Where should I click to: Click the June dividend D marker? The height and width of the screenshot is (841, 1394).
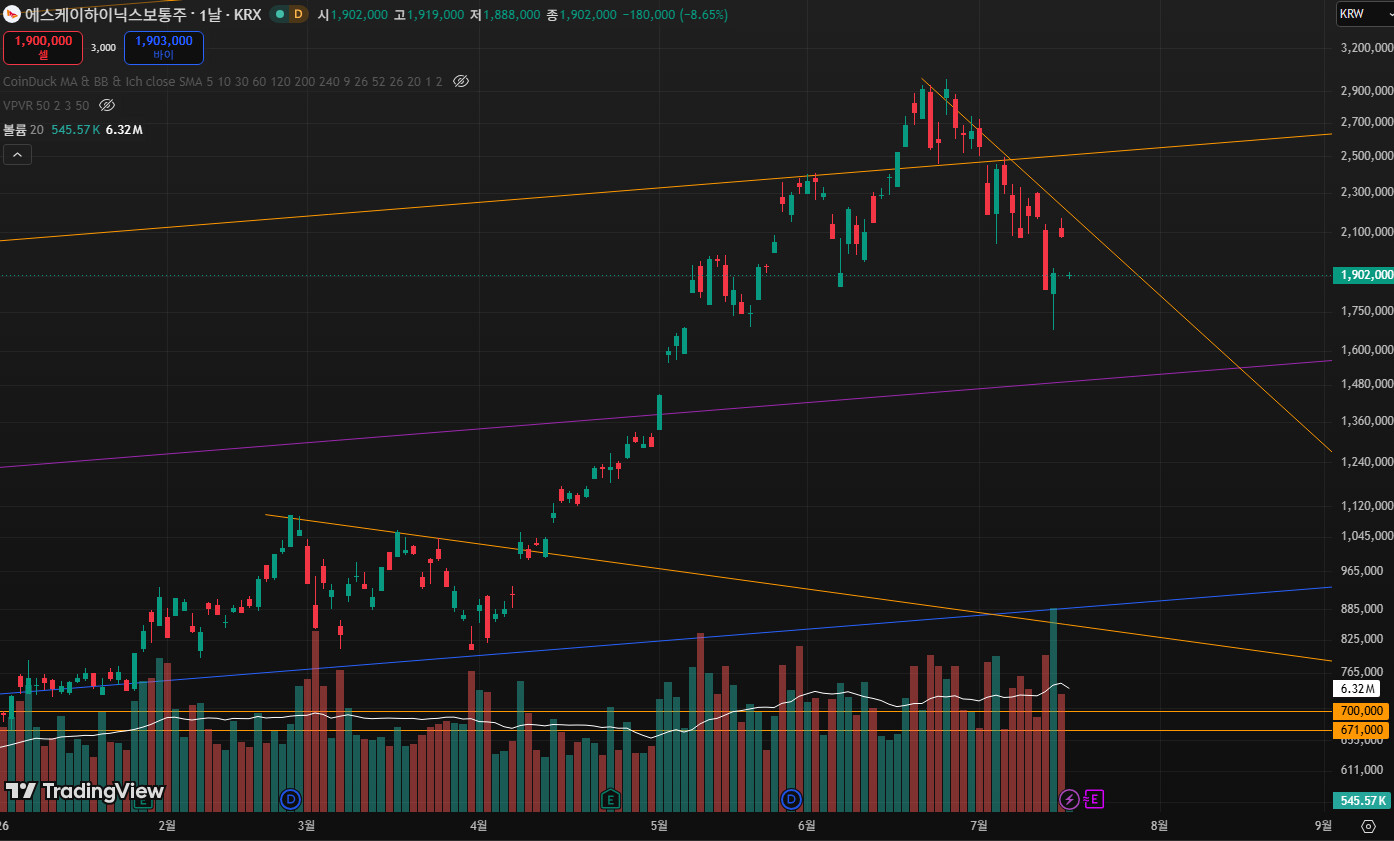(792, 798)
